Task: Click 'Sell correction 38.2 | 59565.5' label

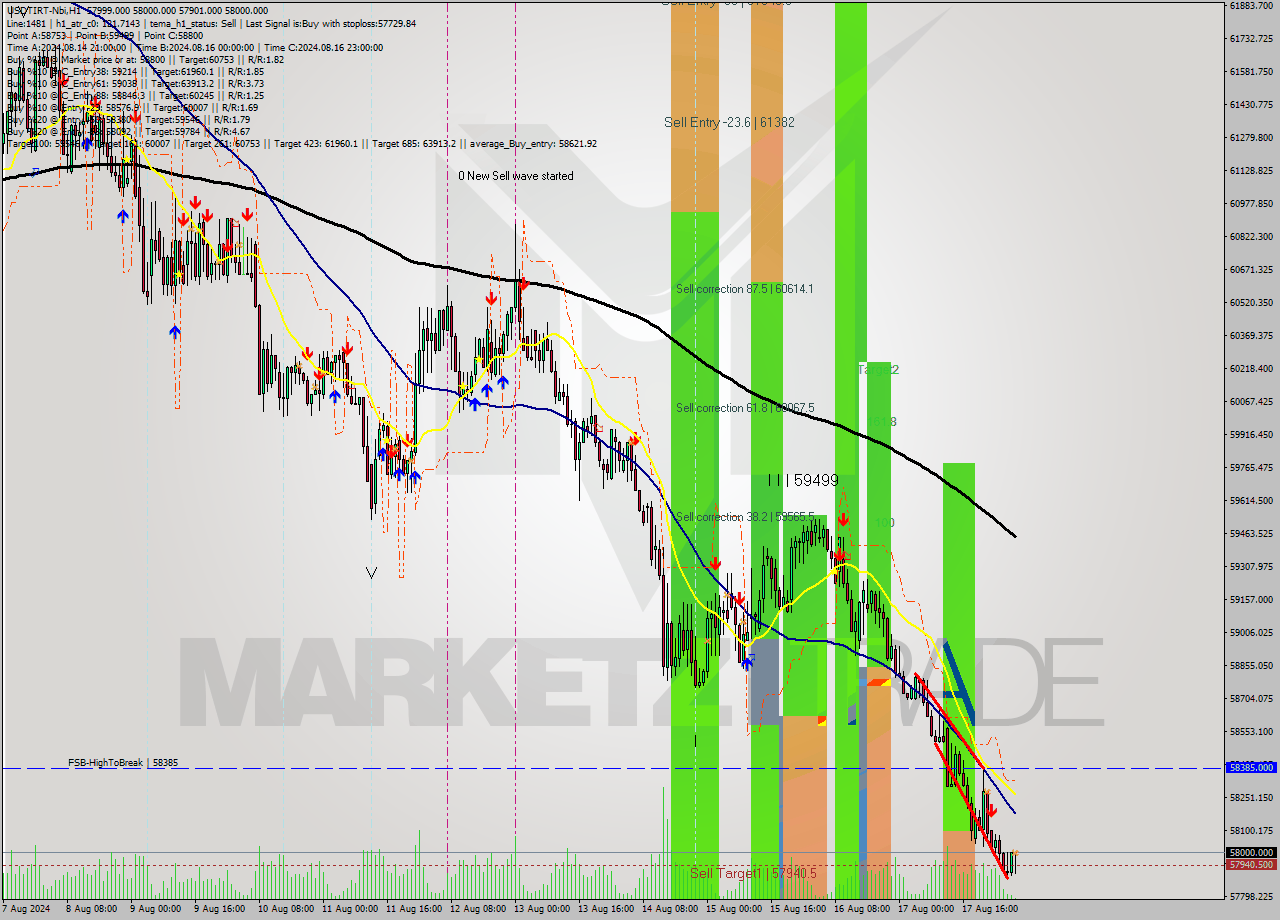Action: [745, 517]
